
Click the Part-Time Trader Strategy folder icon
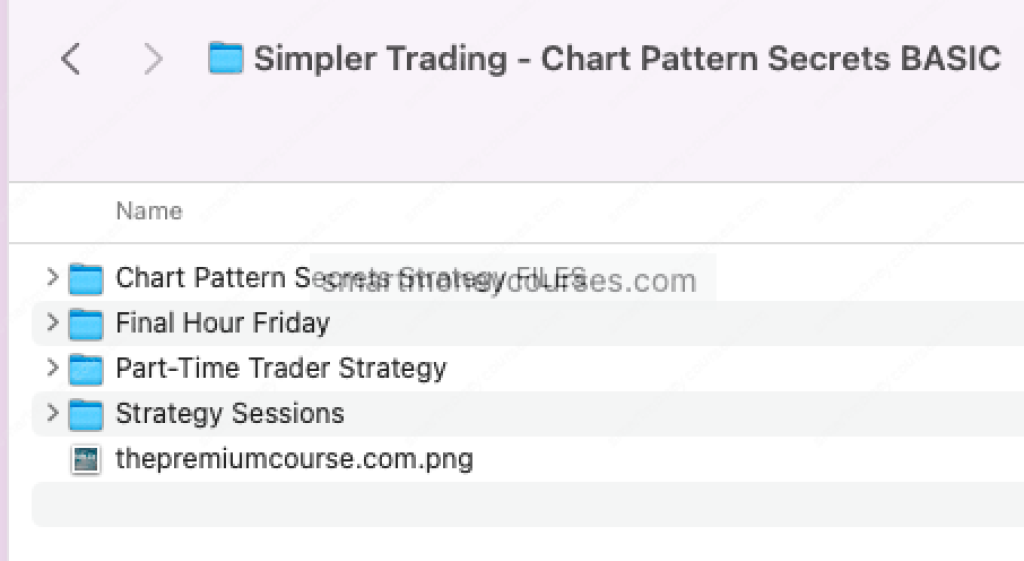(x=86, y=368)
